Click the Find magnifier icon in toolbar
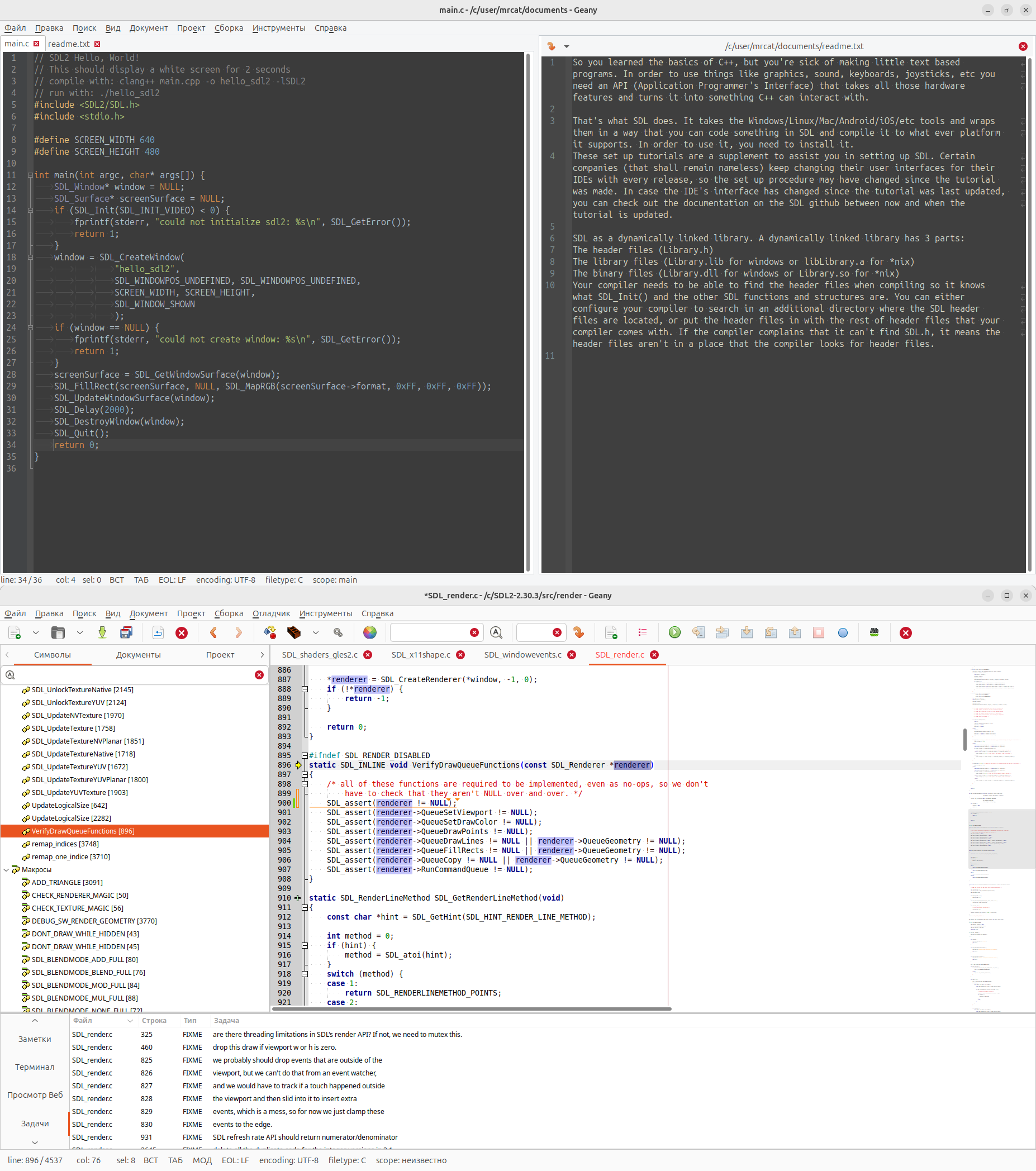 pyautogui.click(x=496, y=632)
